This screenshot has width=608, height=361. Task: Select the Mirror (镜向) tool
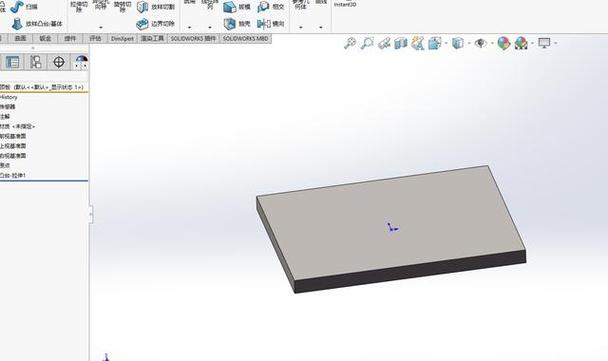(x=271, y=24)
